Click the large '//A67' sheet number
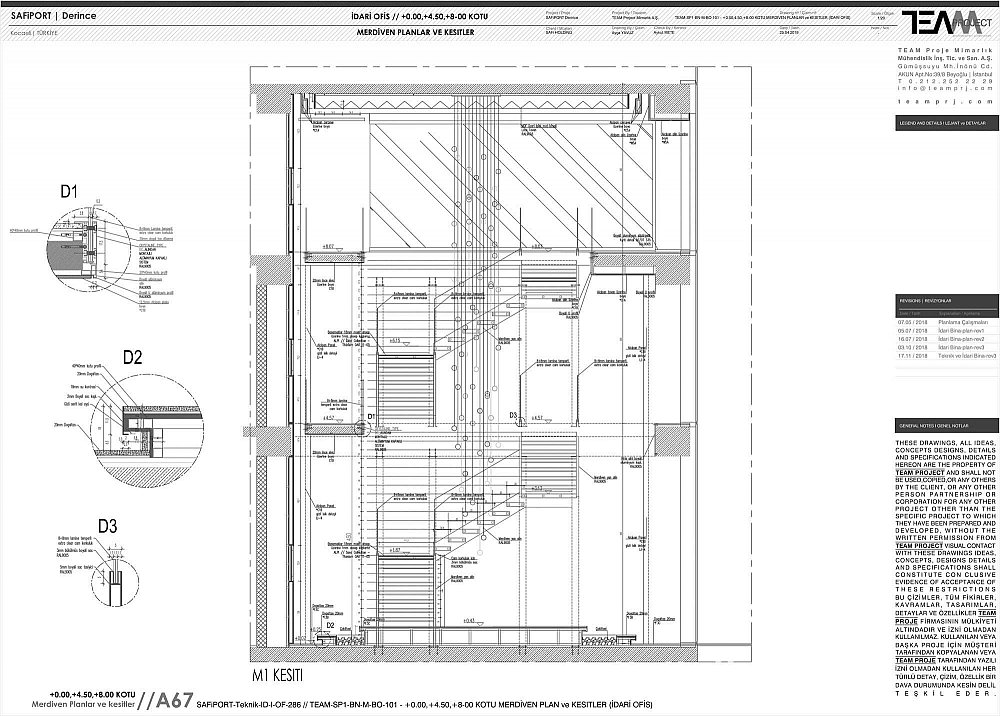 click(x=166, y=699)
